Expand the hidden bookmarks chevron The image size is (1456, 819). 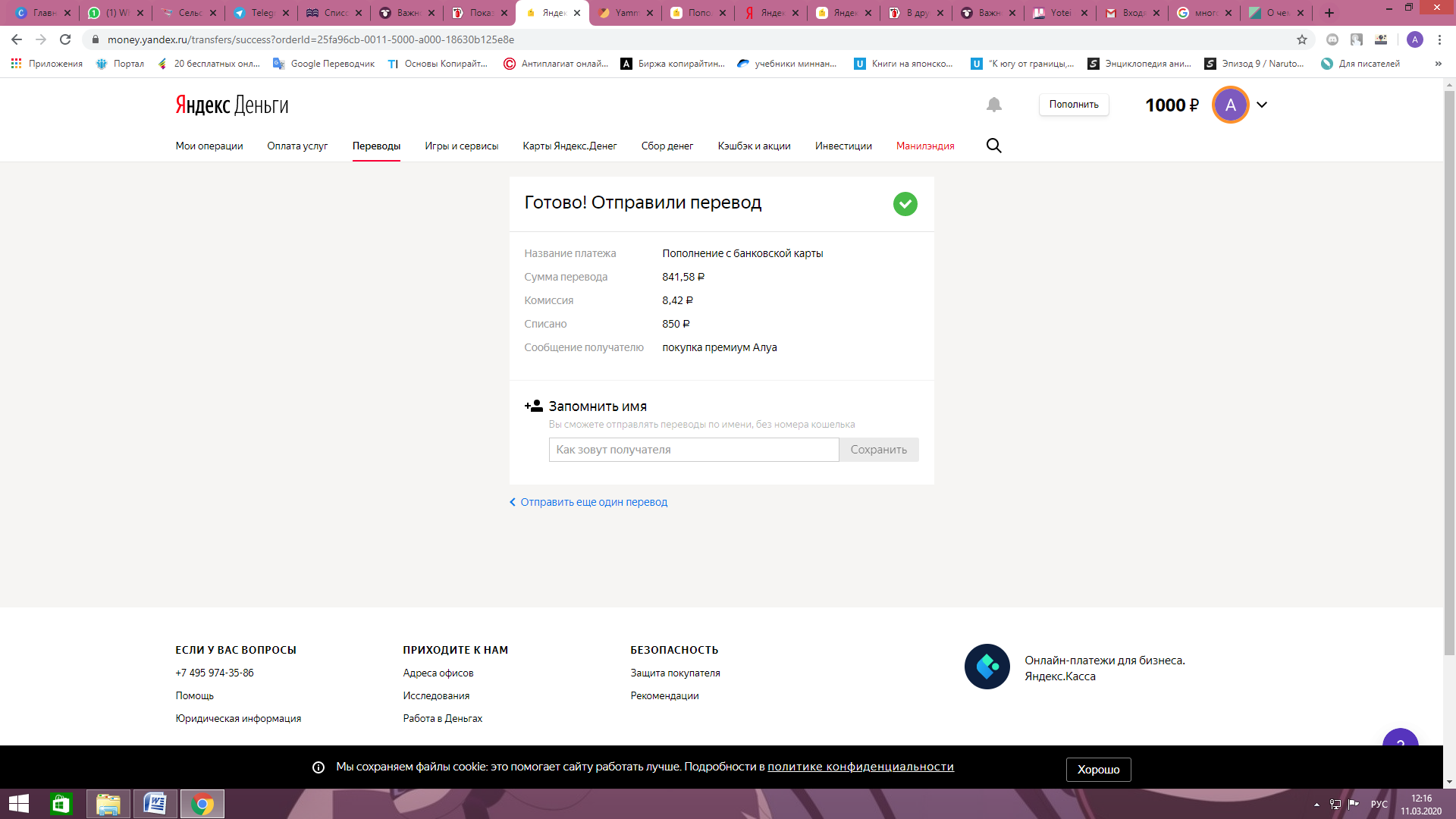[x=1438, y=64]
